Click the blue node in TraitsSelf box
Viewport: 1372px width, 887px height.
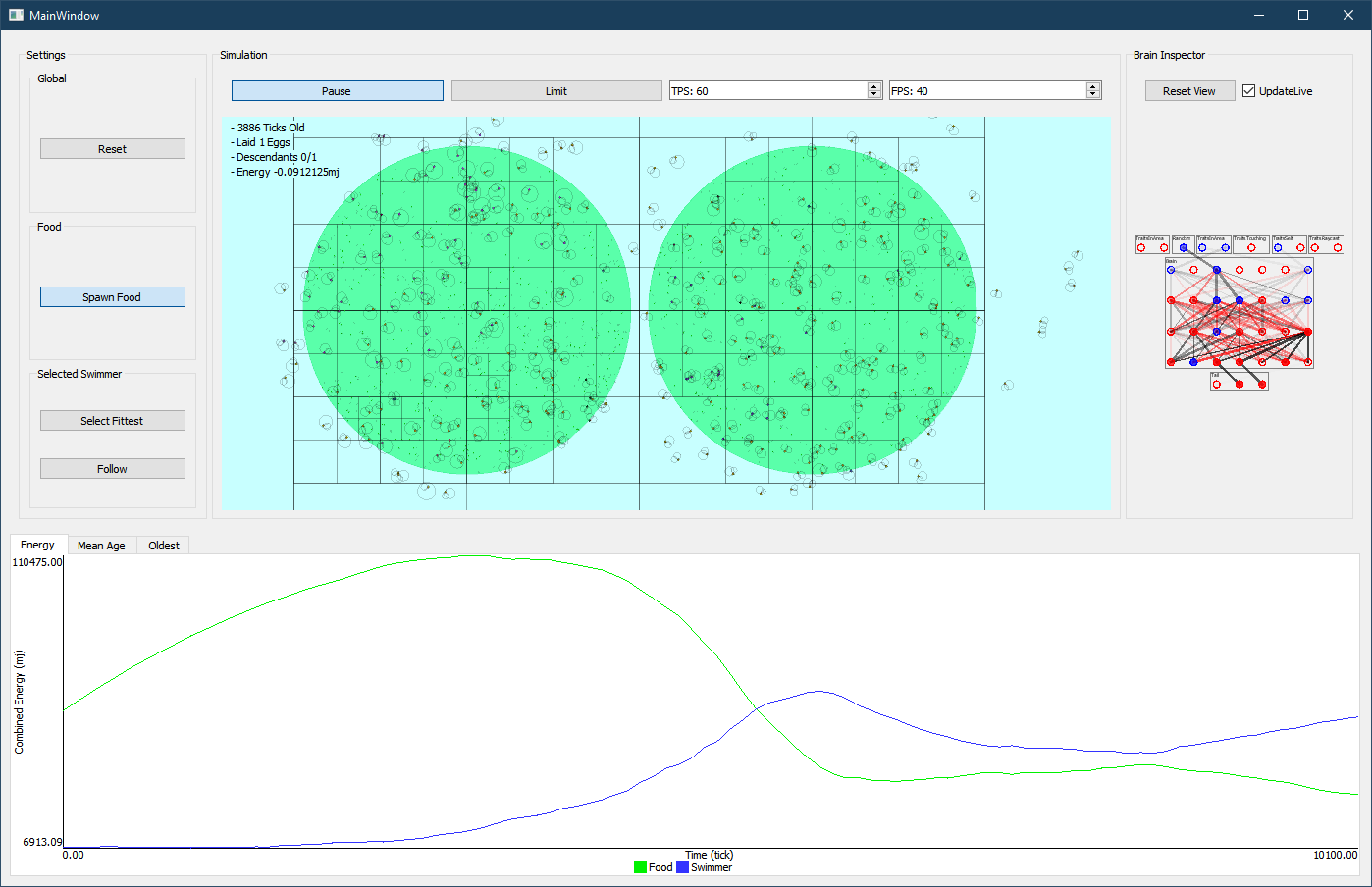pyautogui.click(x=1278, y=247)
